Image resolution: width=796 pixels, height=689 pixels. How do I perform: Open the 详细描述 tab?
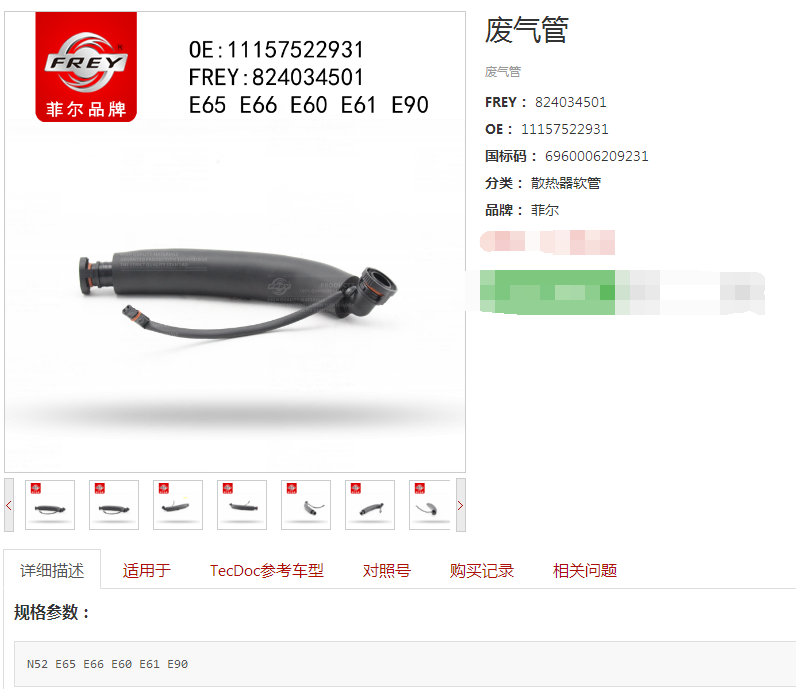tap(52, 570)
